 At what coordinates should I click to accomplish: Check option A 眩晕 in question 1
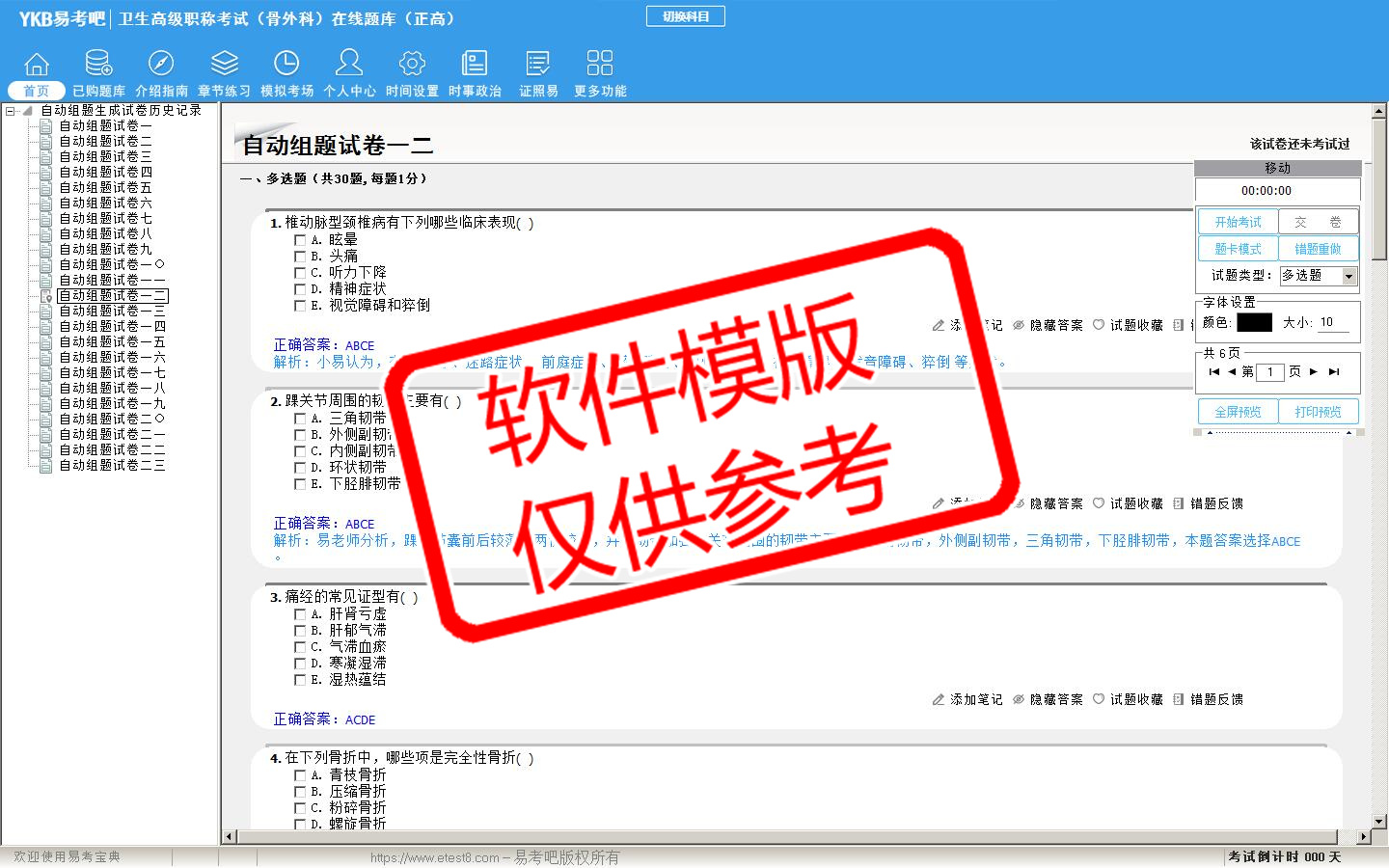300,240
